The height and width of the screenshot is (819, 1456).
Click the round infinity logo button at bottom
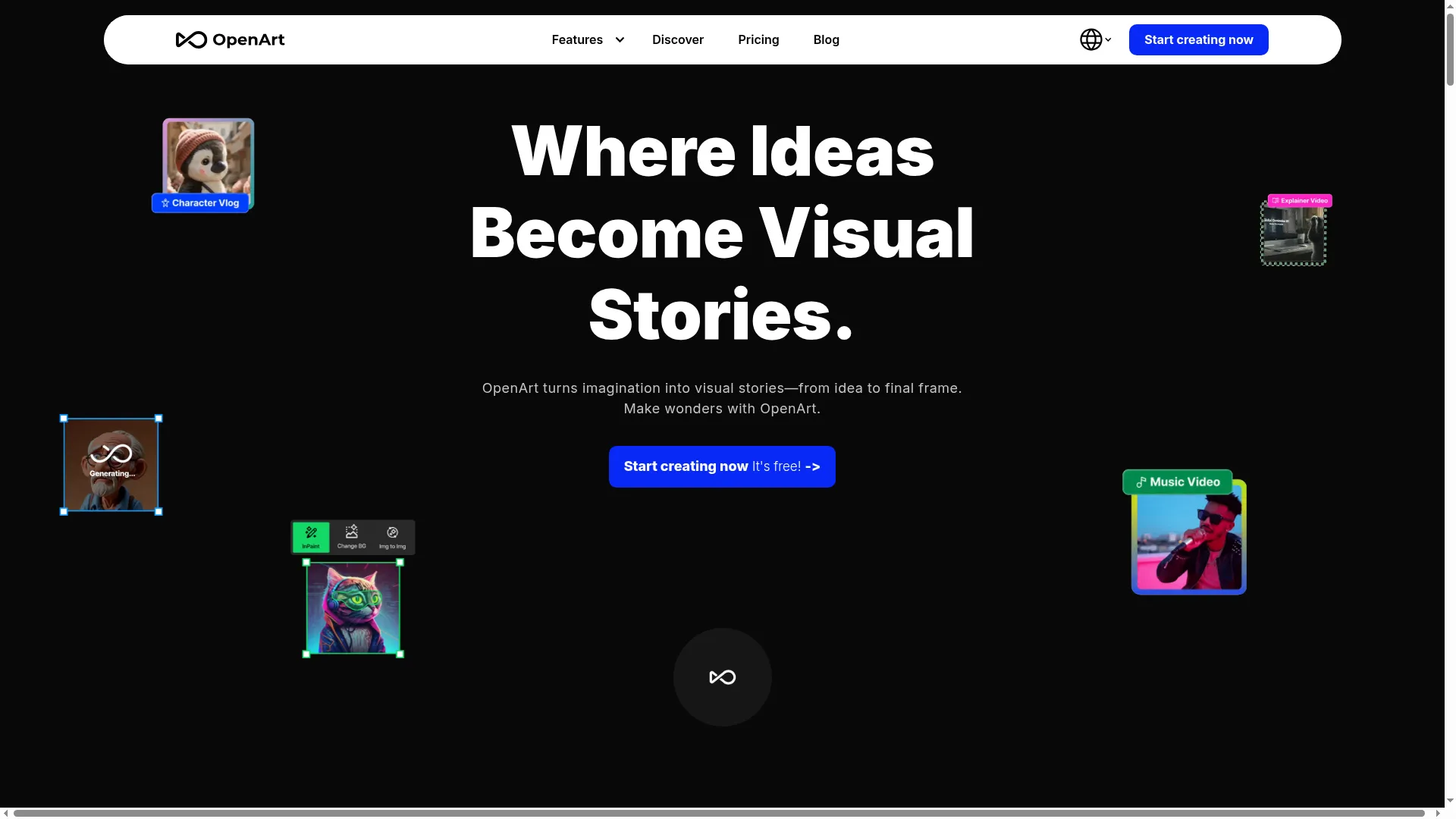[722, 677]
